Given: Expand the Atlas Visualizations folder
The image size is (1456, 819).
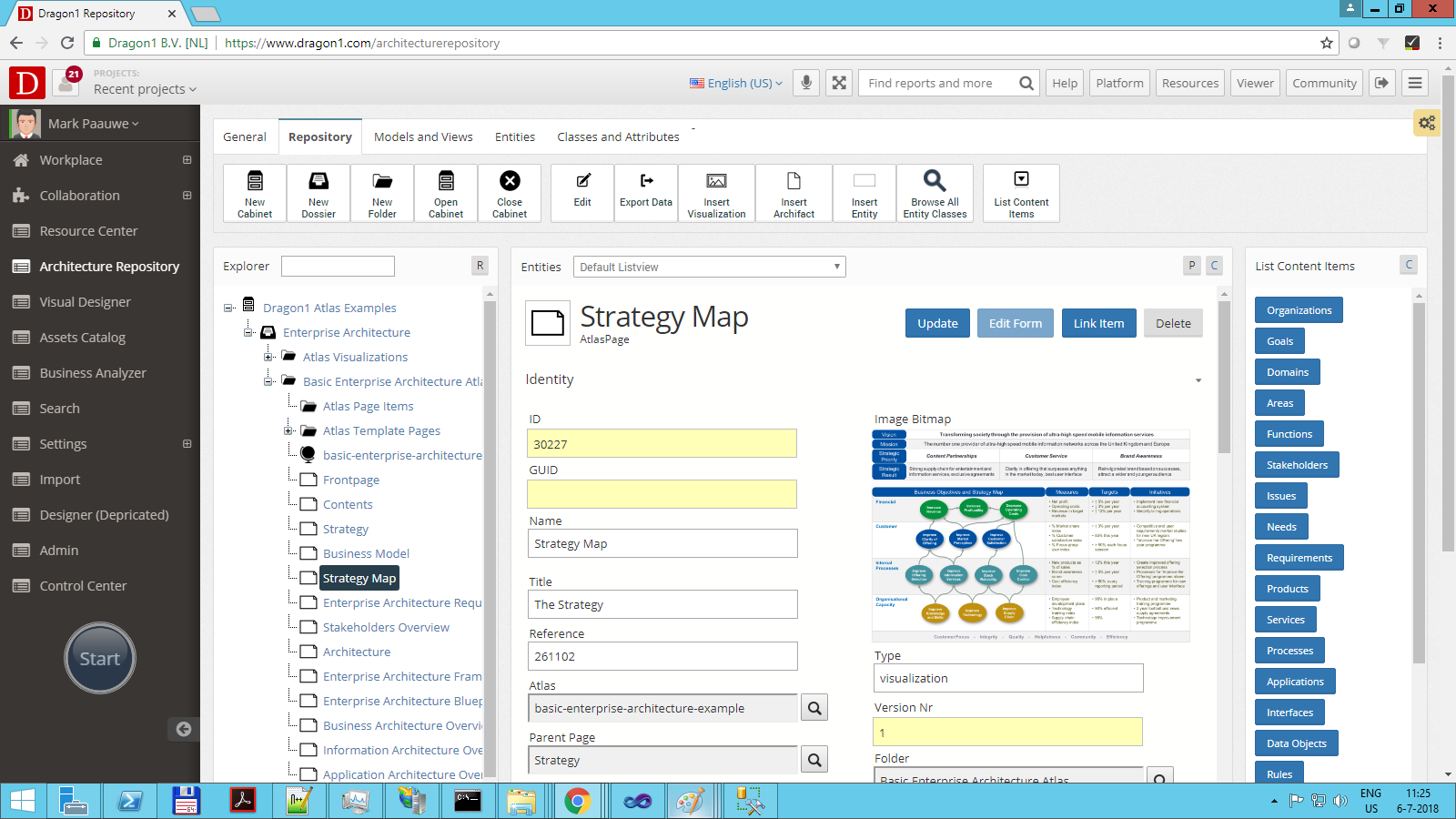Looking at the screenshot, I should pyautogui.click(x=268, y=357).
